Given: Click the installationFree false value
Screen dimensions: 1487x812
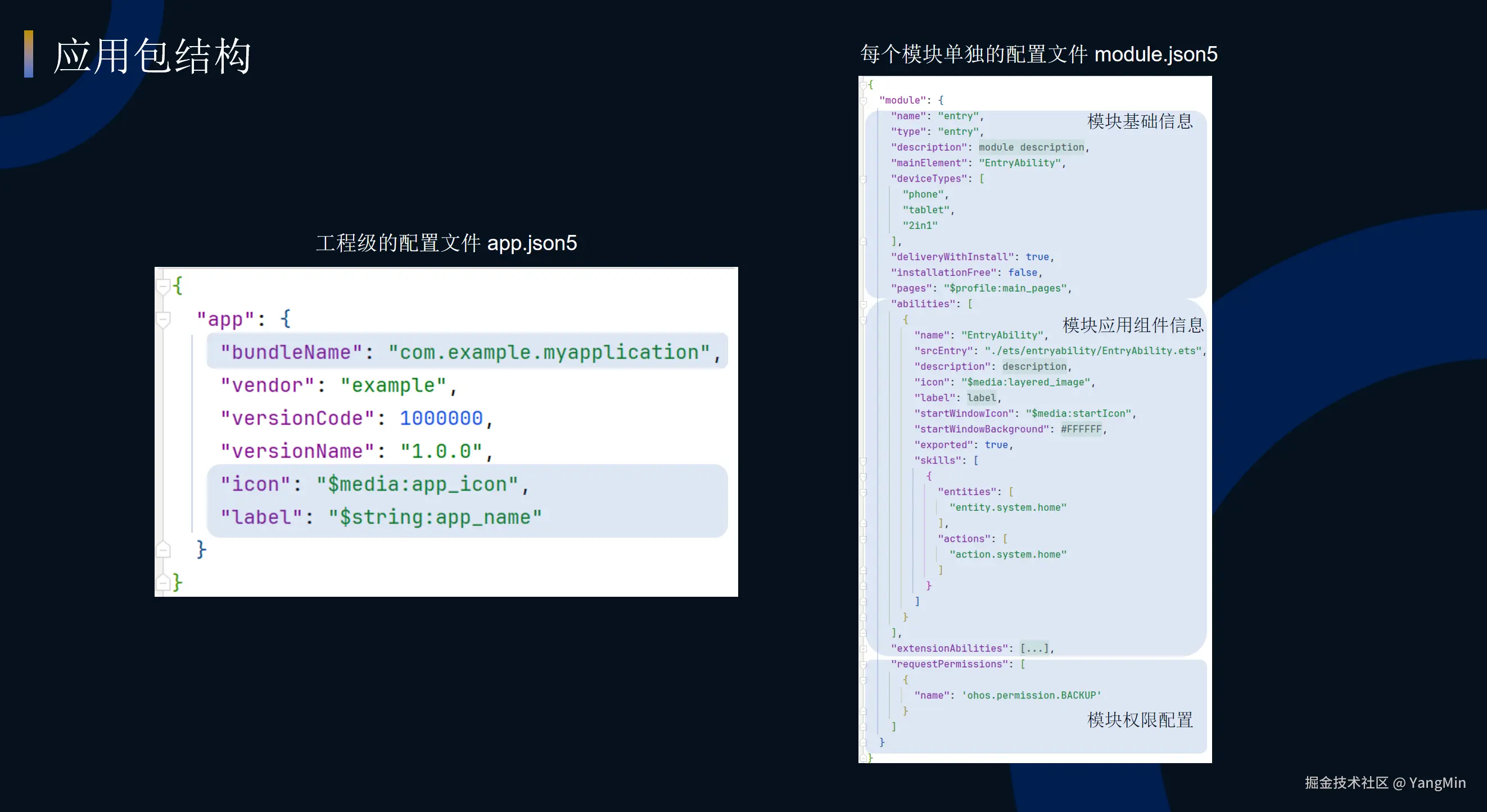Looking at the screenshot, I should (x=1022, y=273).
